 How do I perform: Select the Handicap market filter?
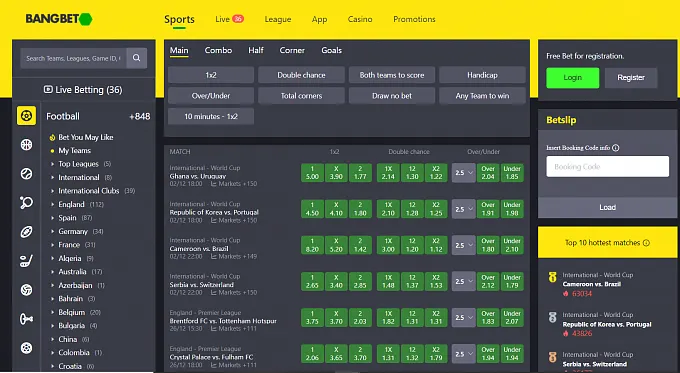(482, 75)
